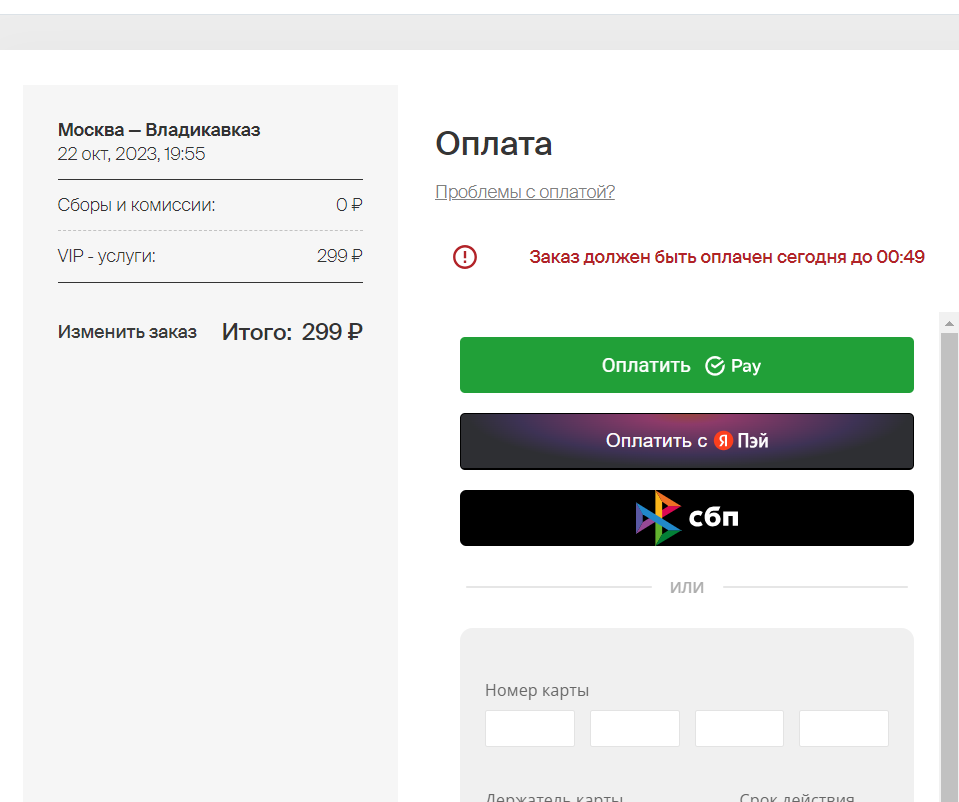Viewport: 959px width, 802px height.
Task: Click the Москва — Владикавказ route heading
Action: (x=158, y=129)
